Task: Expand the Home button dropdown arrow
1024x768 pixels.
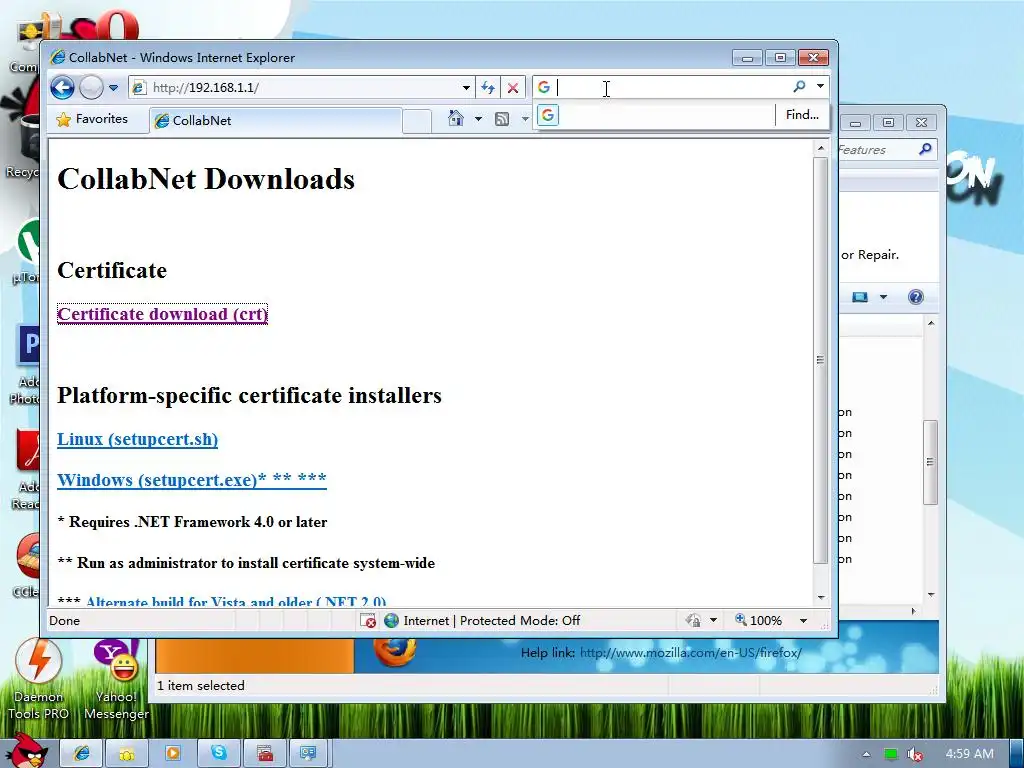Action: pos(478,119)
